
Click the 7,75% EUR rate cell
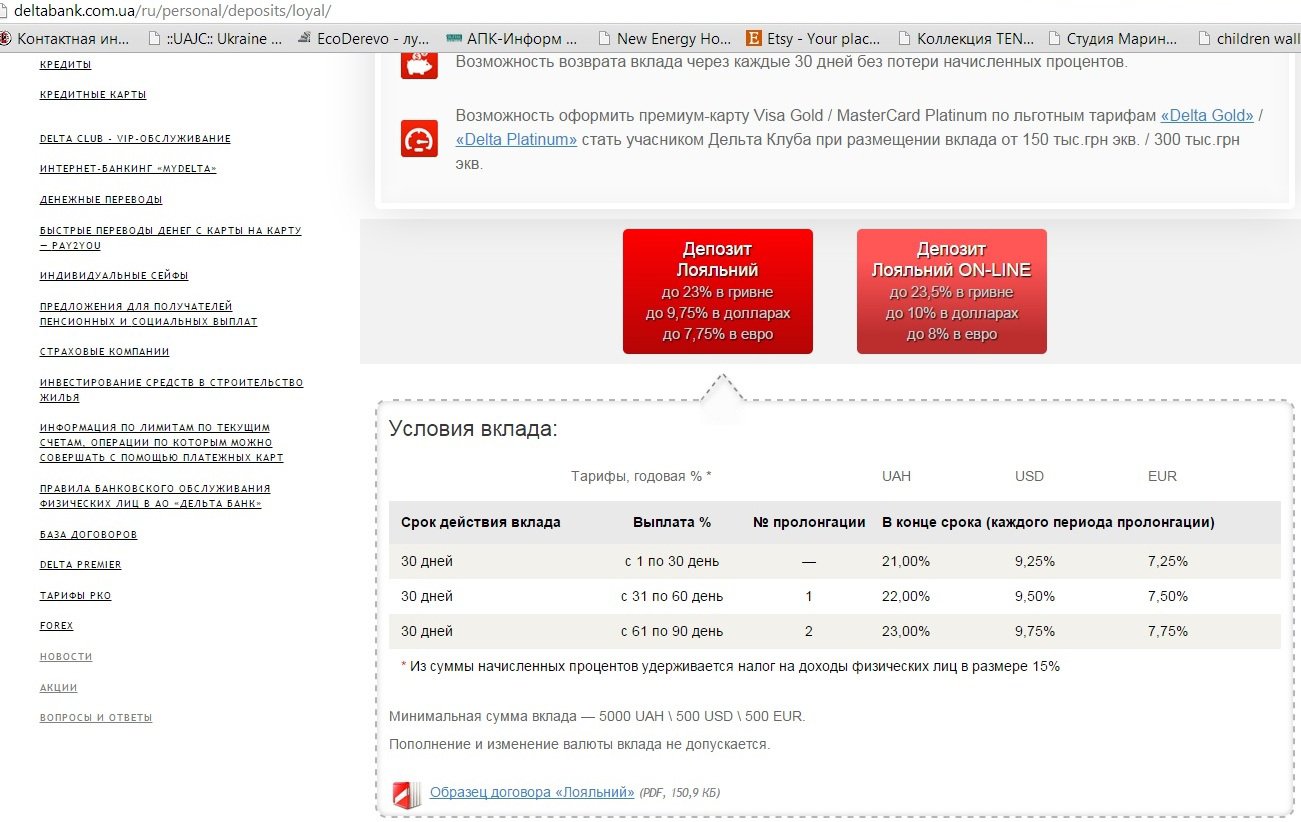click(x=1168, y=631)
